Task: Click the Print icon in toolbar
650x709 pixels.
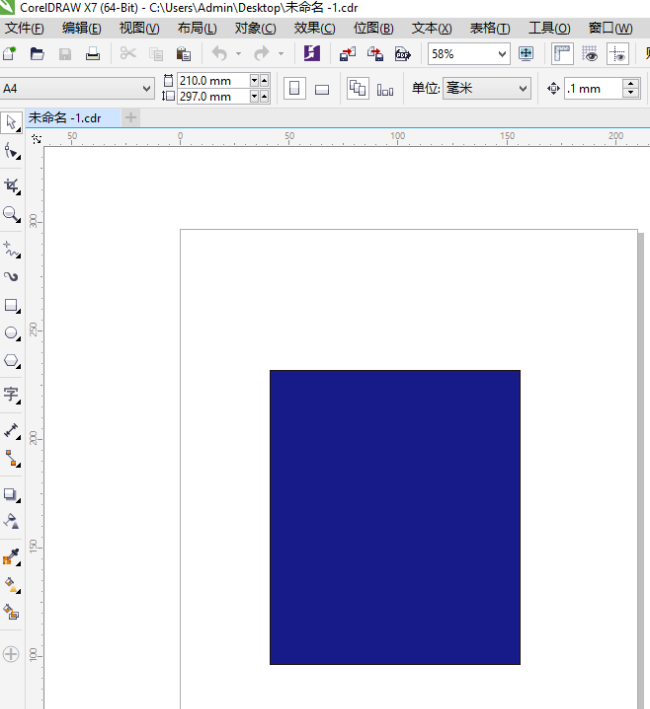Action: pyautogui.click(x=93, y=54)
